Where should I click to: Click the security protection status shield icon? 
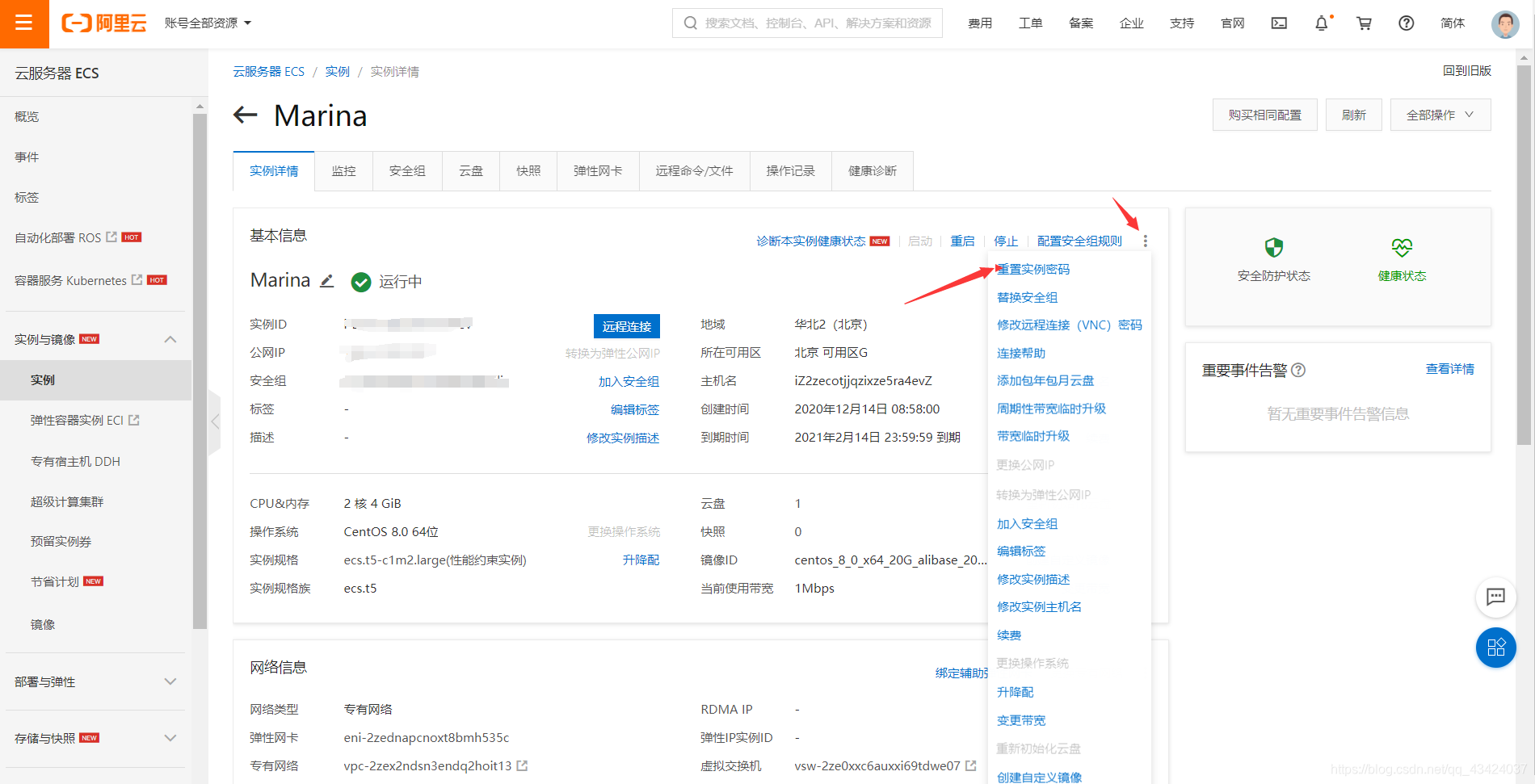tap(1274, 247)
